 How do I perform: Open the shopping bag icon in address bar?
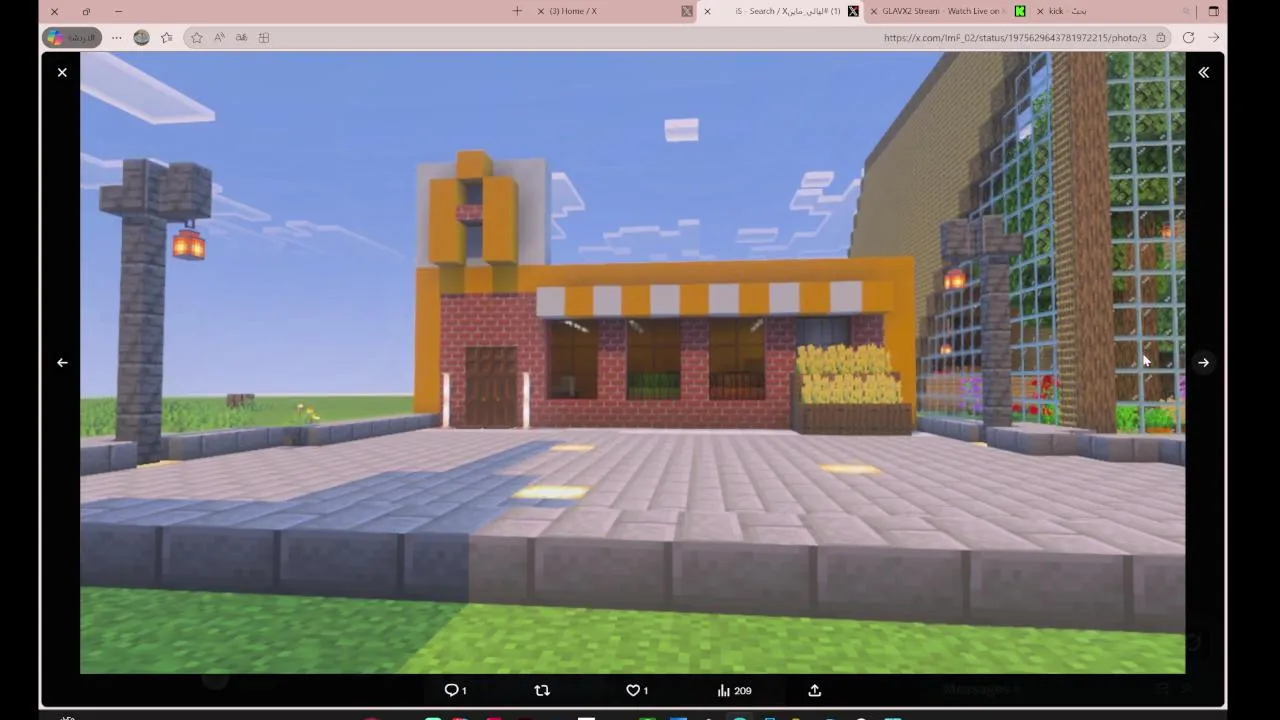pyautogui.click(x=1161, y=37)
